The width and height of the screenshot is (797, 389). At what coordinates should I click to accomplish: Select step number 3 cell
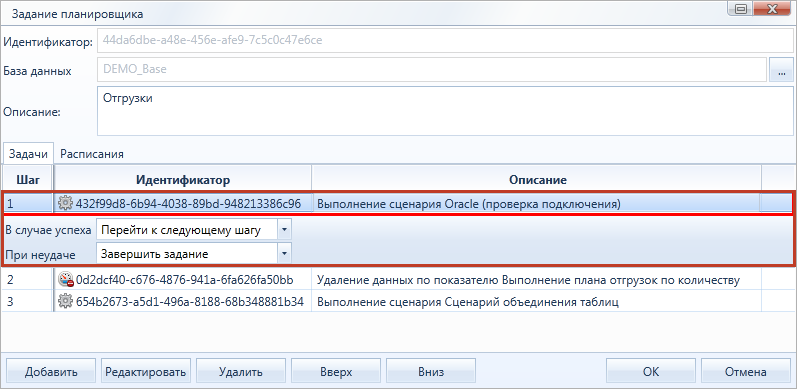click(27, 302)
